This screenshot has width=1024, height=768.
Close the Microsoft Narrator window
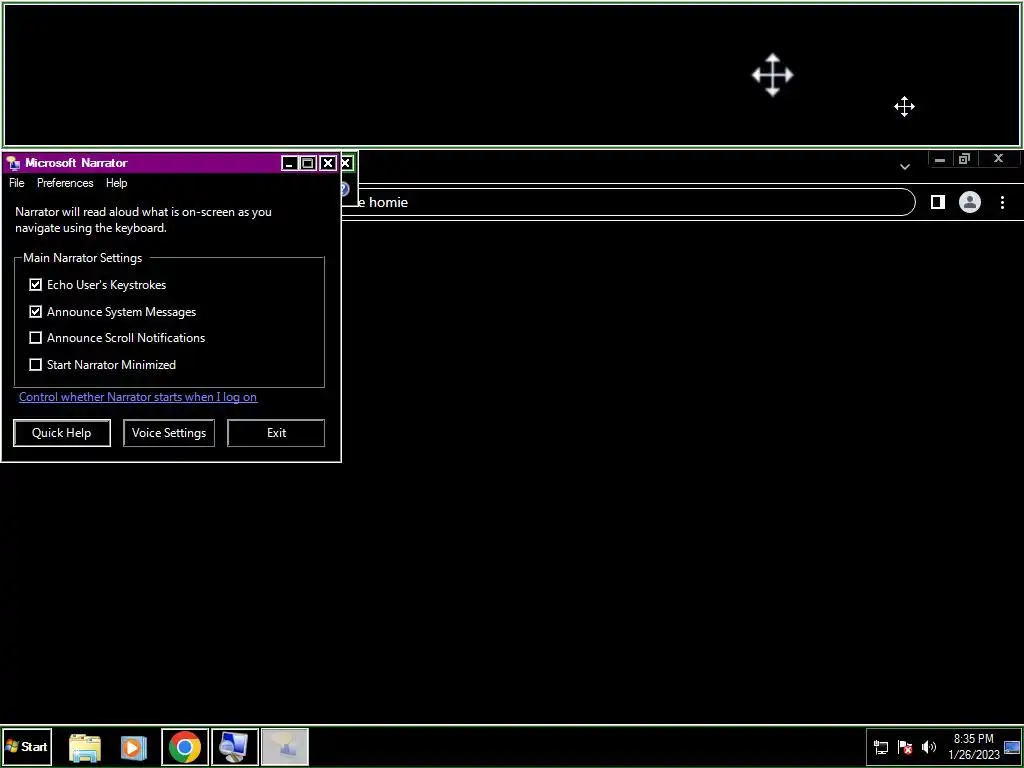[x=328, y=163]
